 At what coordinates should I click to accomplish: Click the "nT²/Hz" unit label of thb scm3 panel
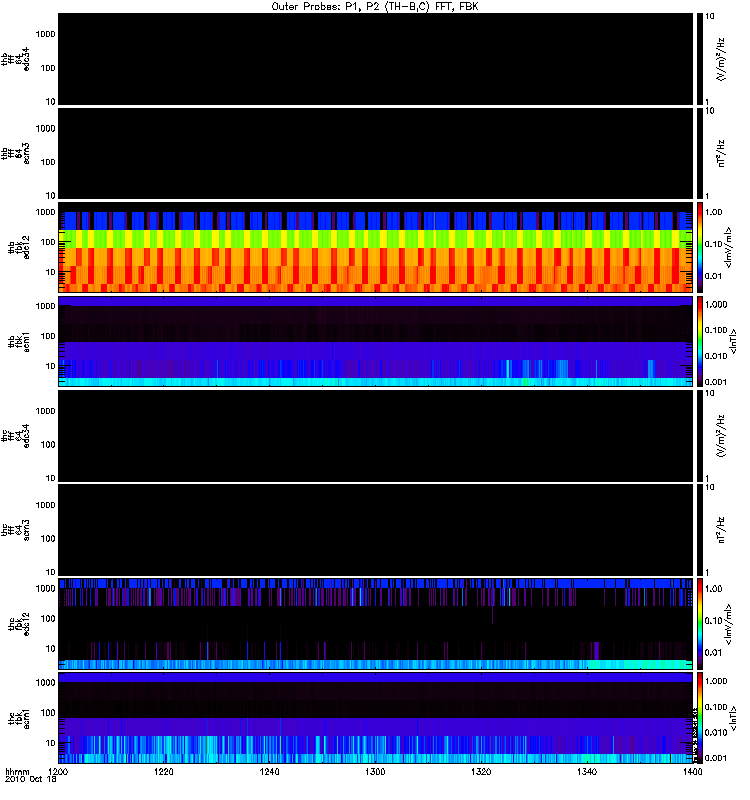coord(721,153)
